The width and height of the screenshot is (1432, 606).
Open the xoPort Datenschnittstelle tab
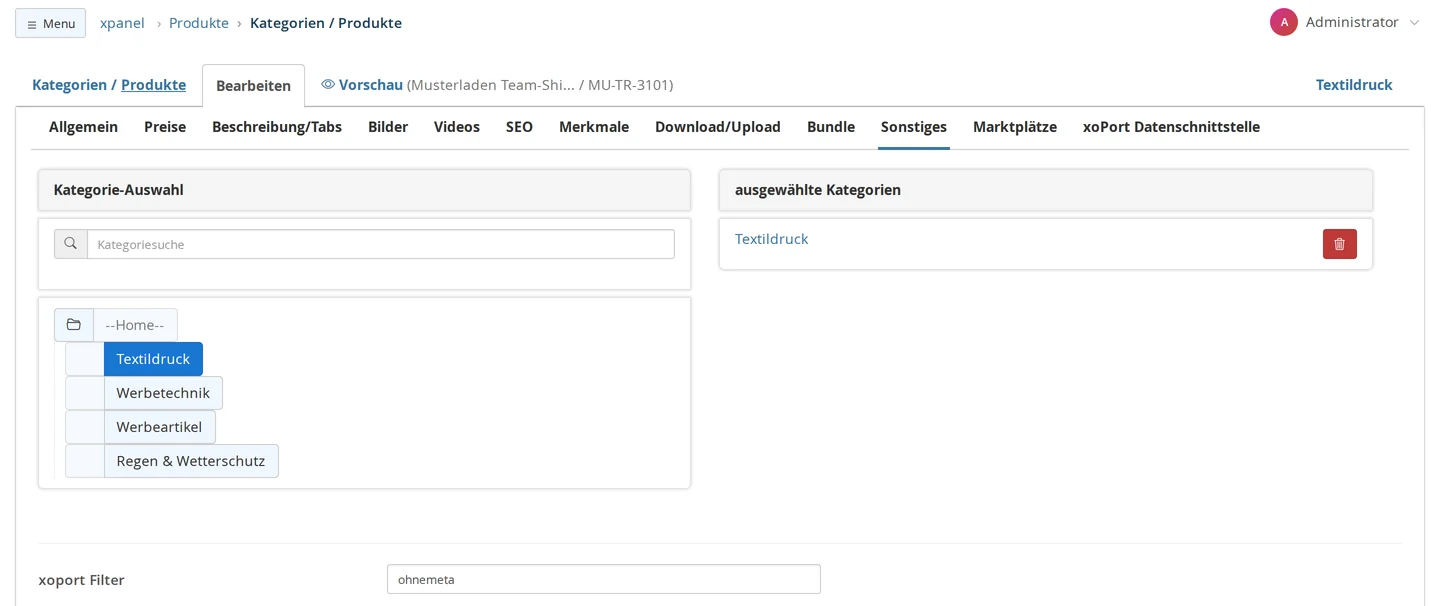[x=1171, y=127]
